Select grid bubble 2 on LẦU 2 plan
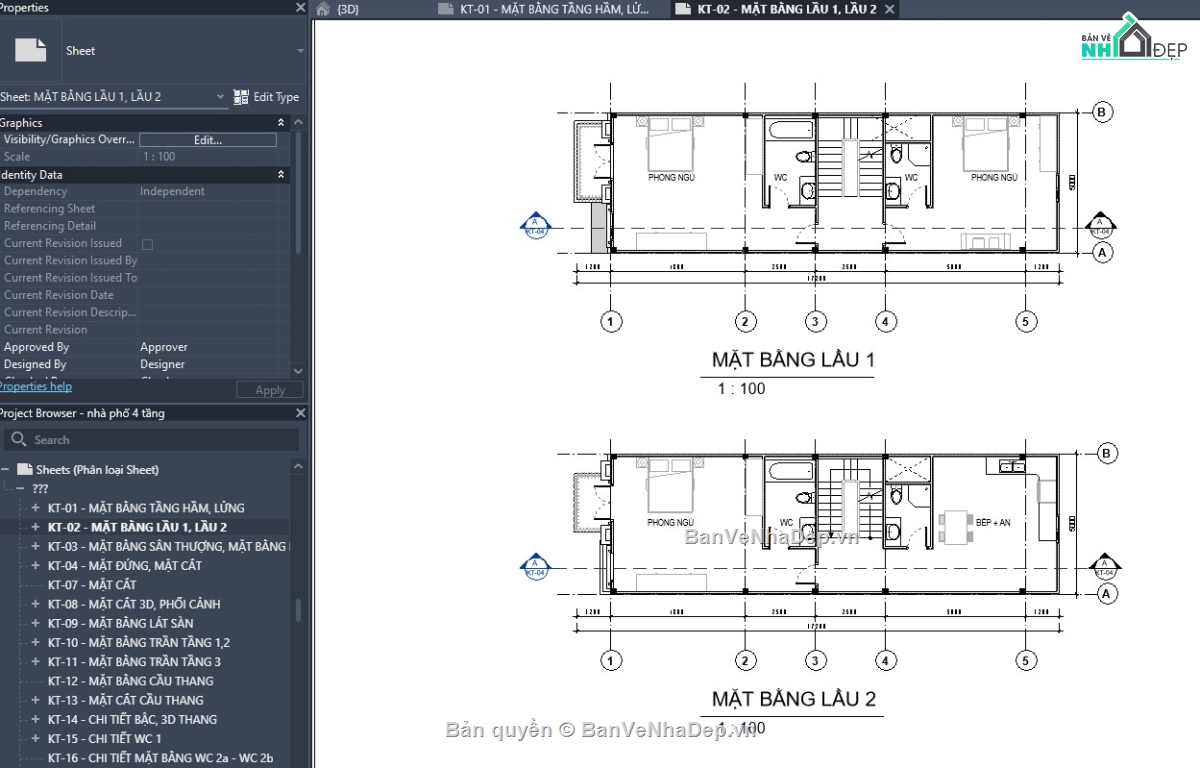Image resolution: width=1200 pixels, height=768 pixels. click(745, 660)
